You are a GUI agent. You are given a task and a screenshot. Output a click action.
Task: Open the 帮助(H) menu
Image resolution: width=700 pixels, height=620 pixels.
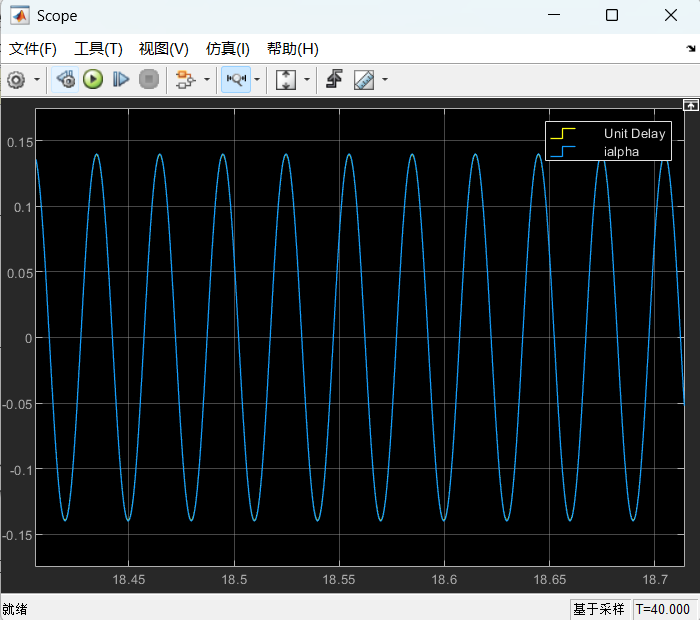click(x=292, y=49)
